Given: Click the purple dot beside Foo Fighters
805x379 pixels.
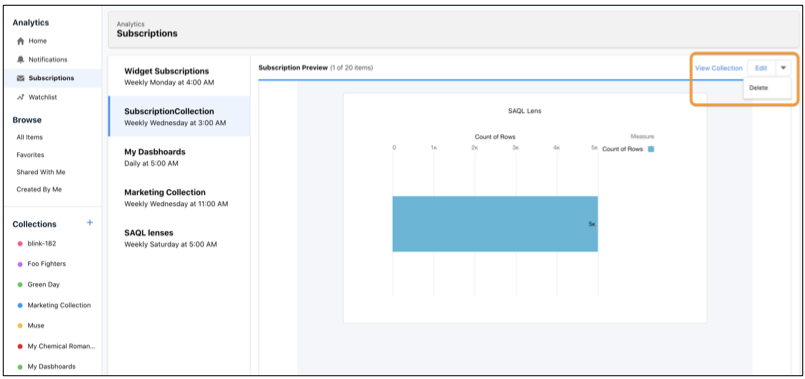Looking at the screenshot, I should pyautogui.click(x=20, y=264).
